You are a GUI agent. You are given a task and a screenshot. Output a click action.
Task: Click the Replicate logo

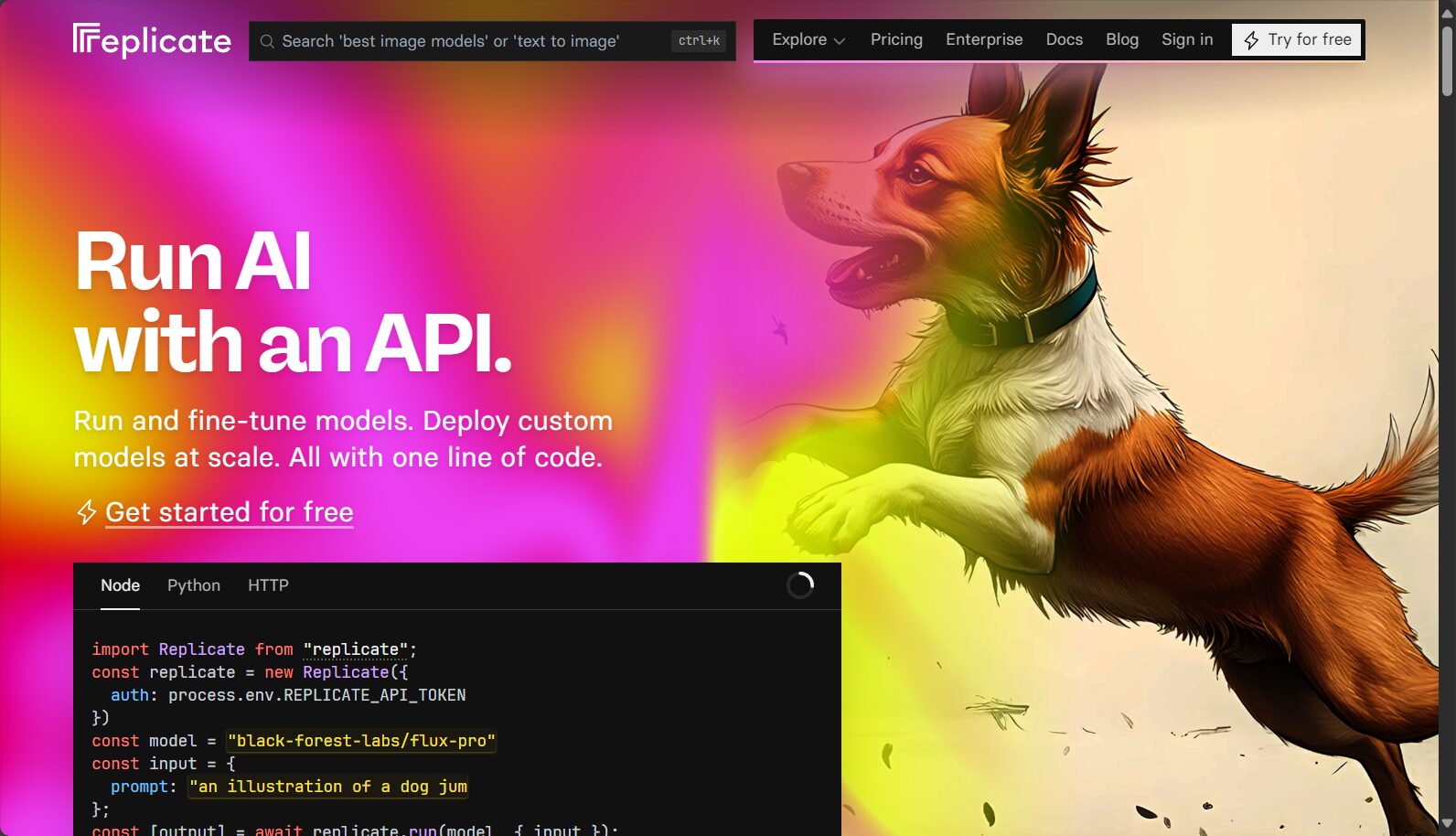point(152,41)
